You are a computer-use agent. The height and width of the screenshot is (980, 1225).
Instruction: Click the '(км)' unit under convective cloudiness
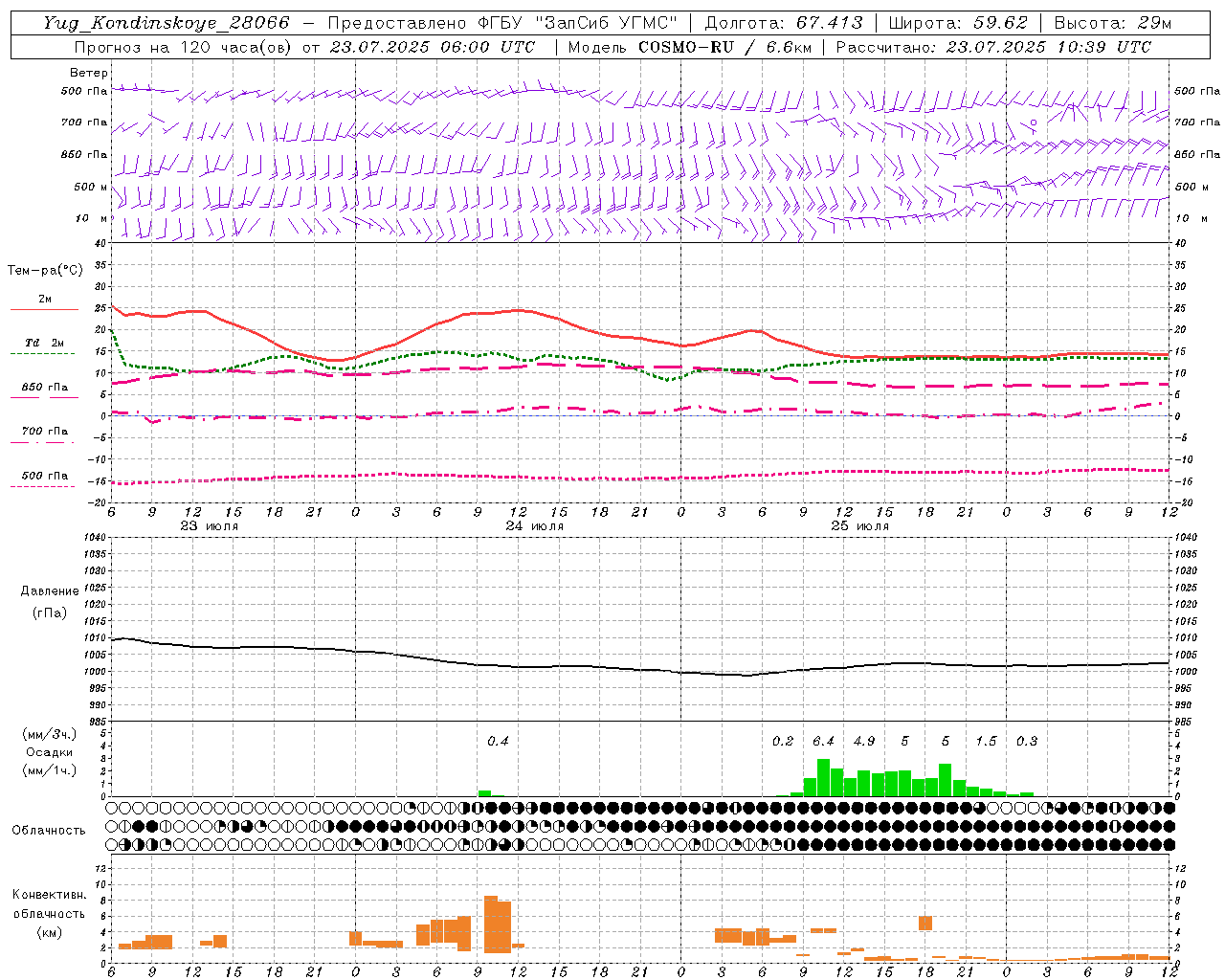coord(51,932)
